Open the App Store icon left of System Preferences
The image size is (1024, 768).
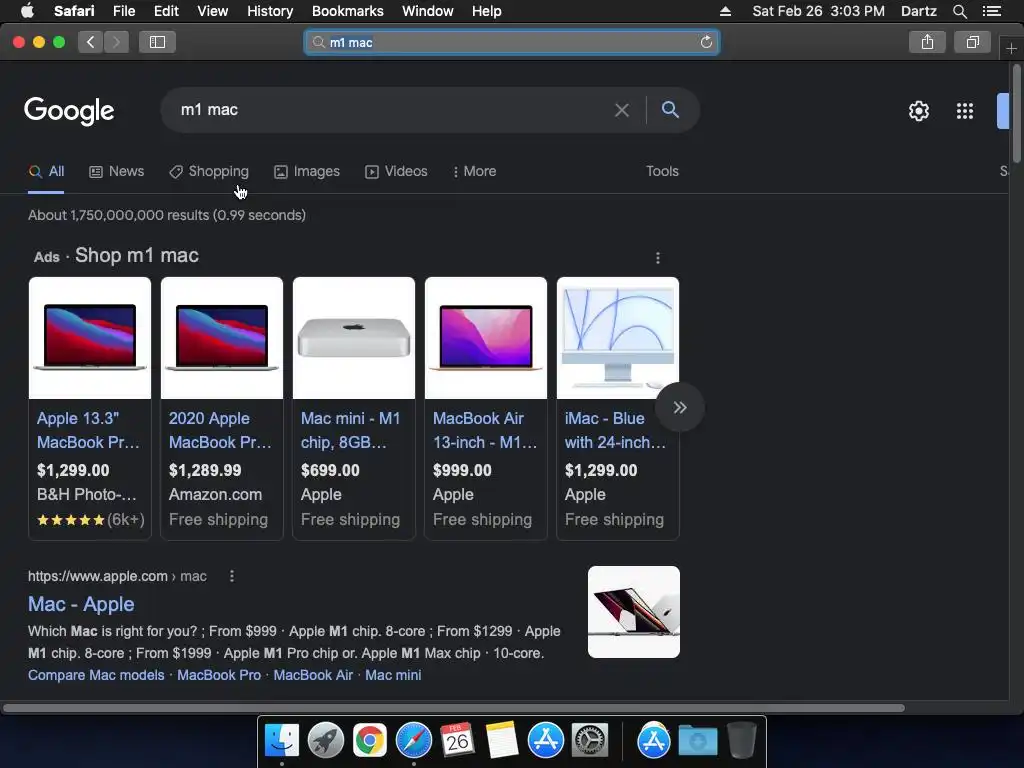tap(546, 741)
